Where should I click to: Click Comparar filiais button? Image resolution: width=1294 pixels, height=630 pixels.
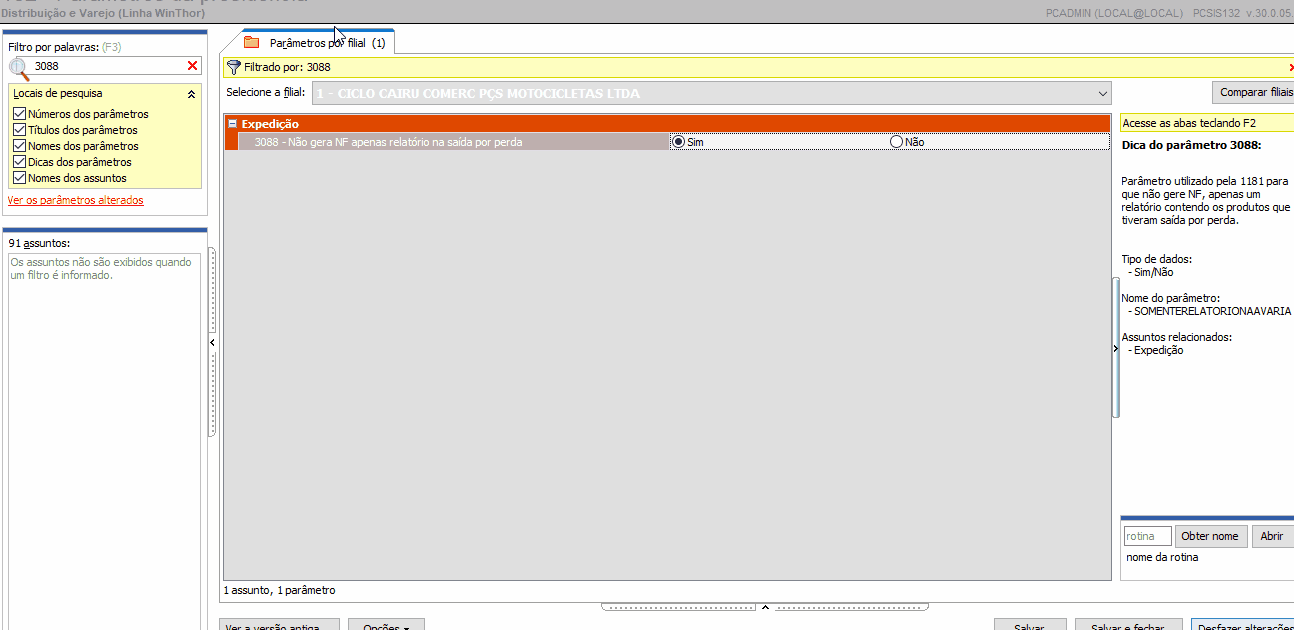[x=1253, y=92]
